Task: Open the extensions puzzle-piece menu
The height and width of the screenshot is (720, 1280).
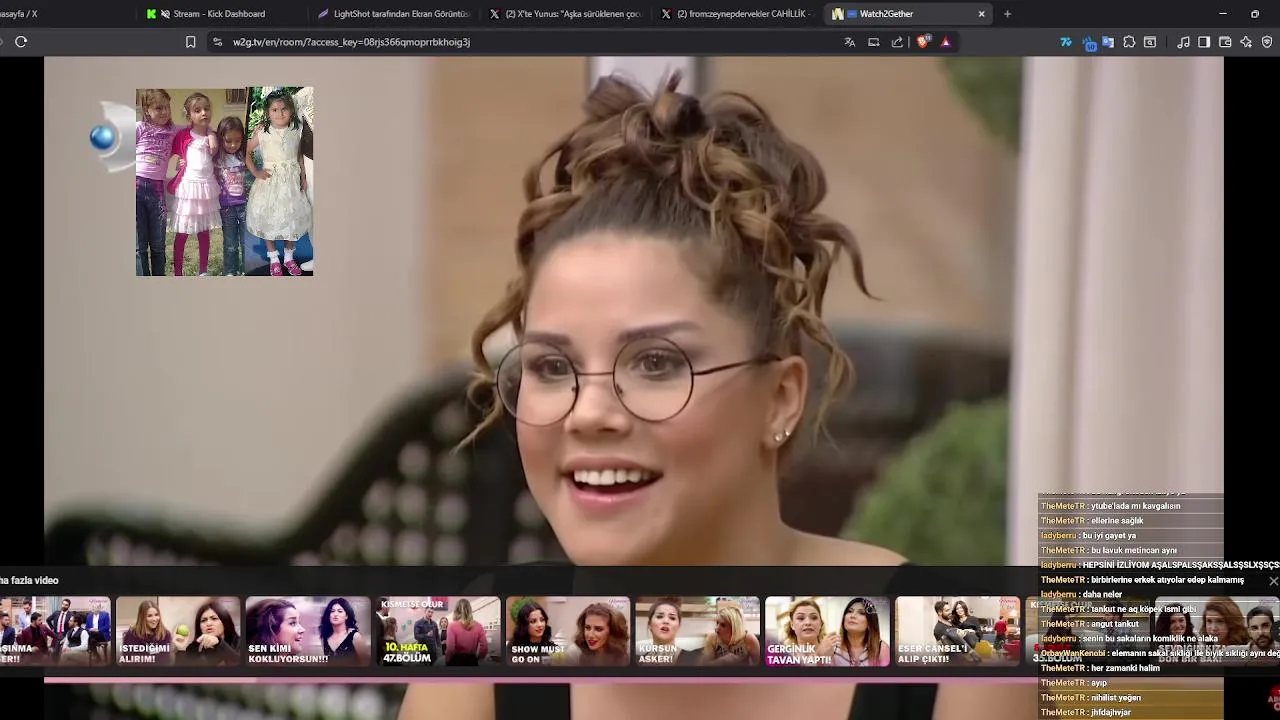Action: [x=1129, y=42]
